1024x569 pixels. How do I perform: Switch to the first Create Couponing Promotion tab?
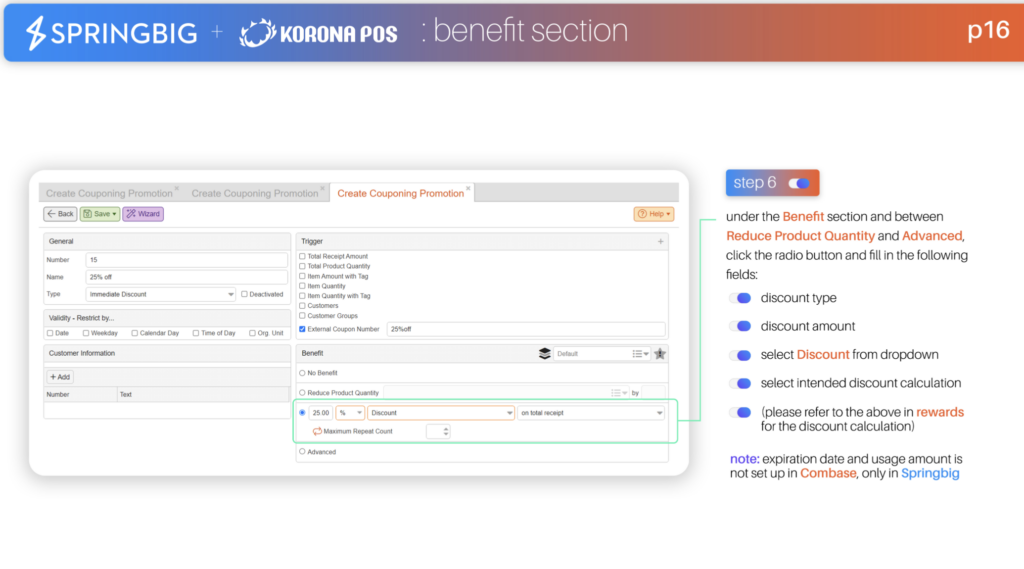point(109,193)
